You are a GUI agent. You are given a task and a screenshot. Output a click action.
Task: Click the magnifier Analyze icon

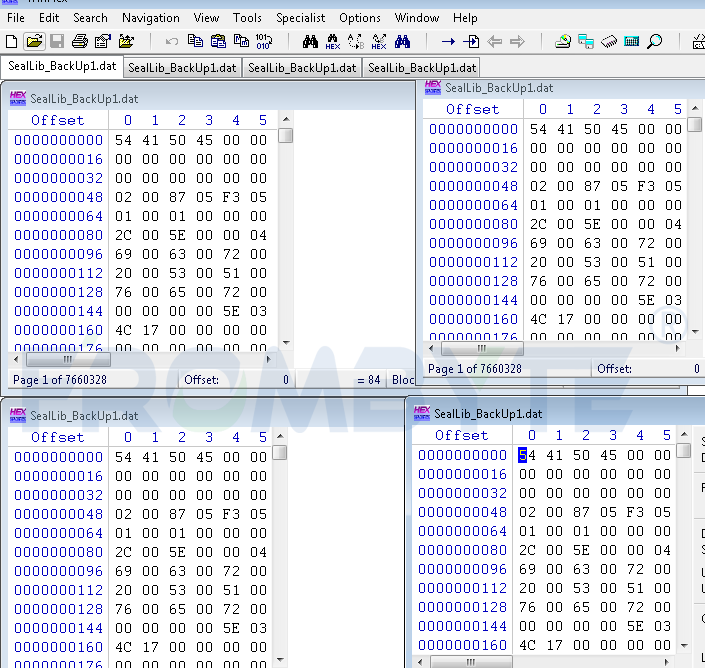click(655, 42)
